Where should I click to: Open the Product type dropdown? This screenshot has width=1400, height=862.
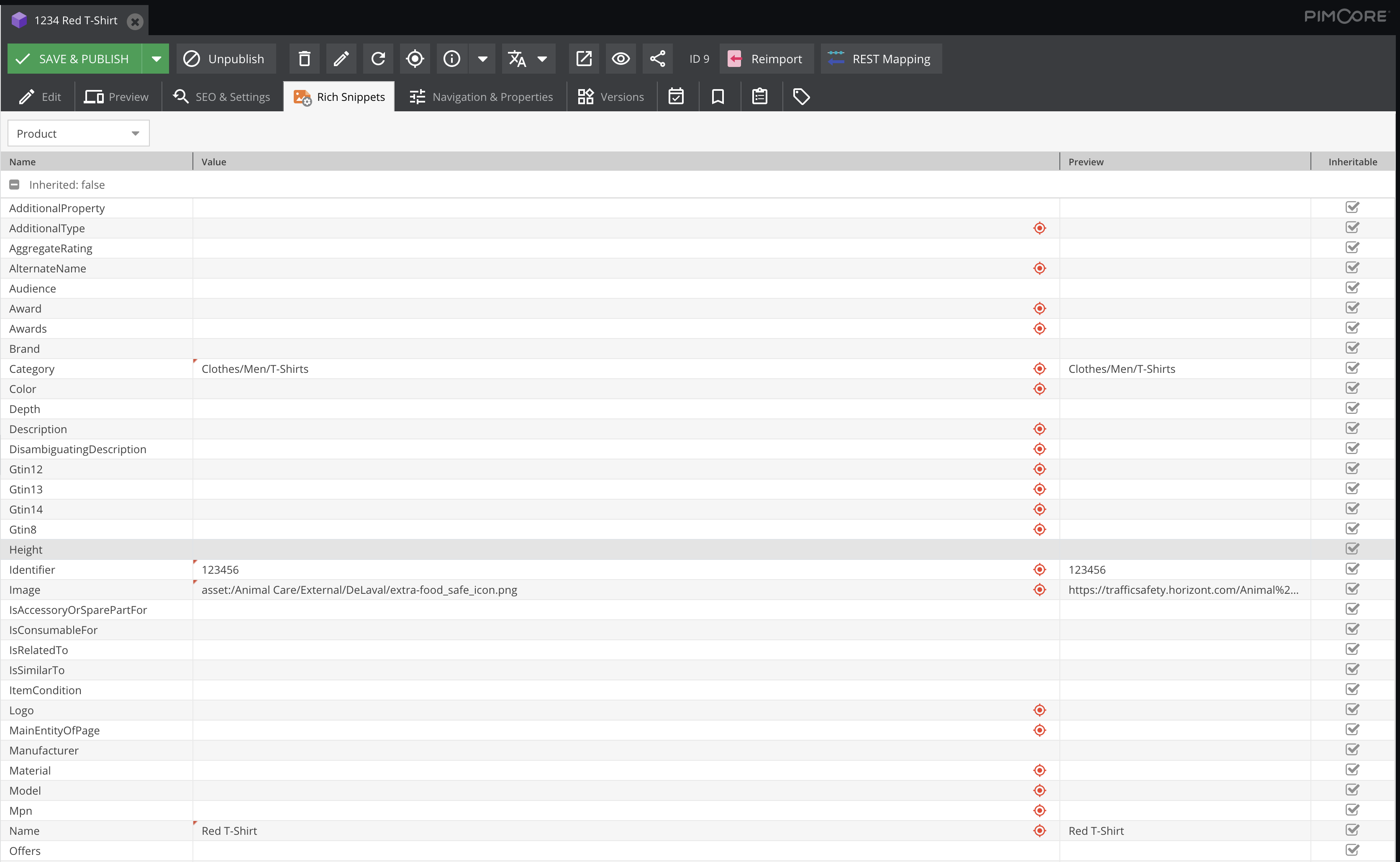(x=78, y=133)
